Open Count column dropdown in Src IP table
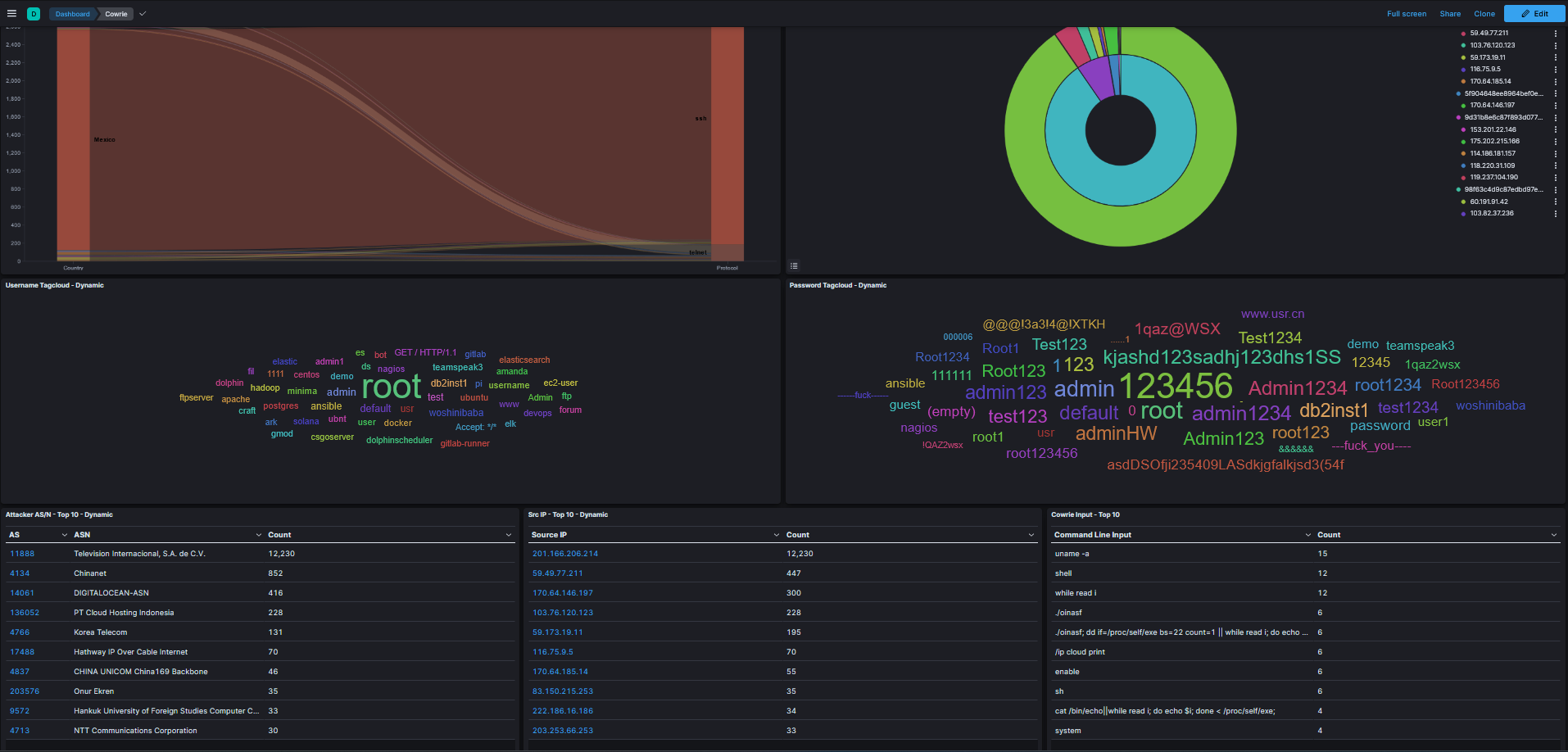The height and width of the screenshot is (752, 1568). pyautogui.click(x=1031, y=535)
